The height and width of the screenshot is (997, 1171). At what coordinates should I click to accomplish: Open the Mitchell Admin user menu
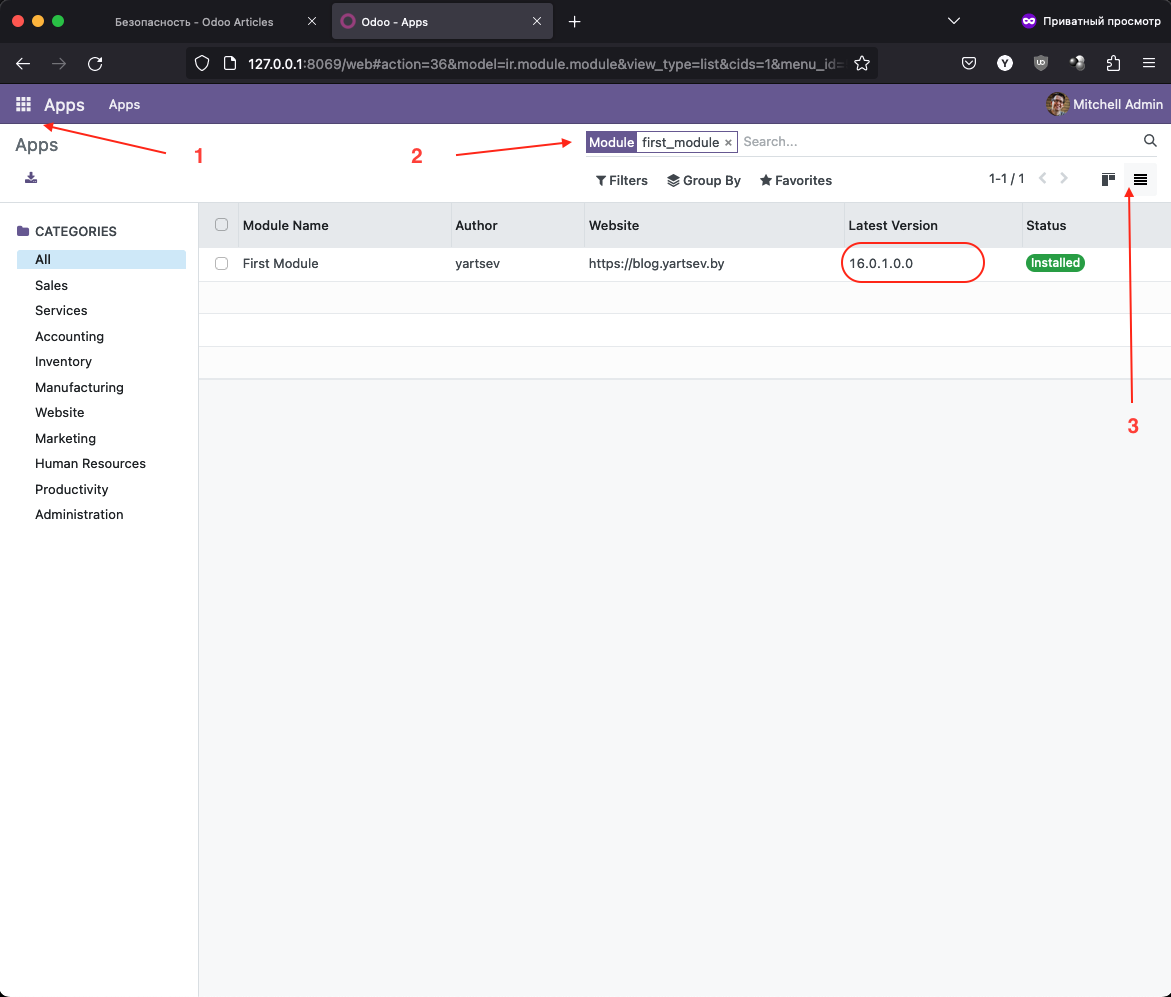click(1105, 105)
